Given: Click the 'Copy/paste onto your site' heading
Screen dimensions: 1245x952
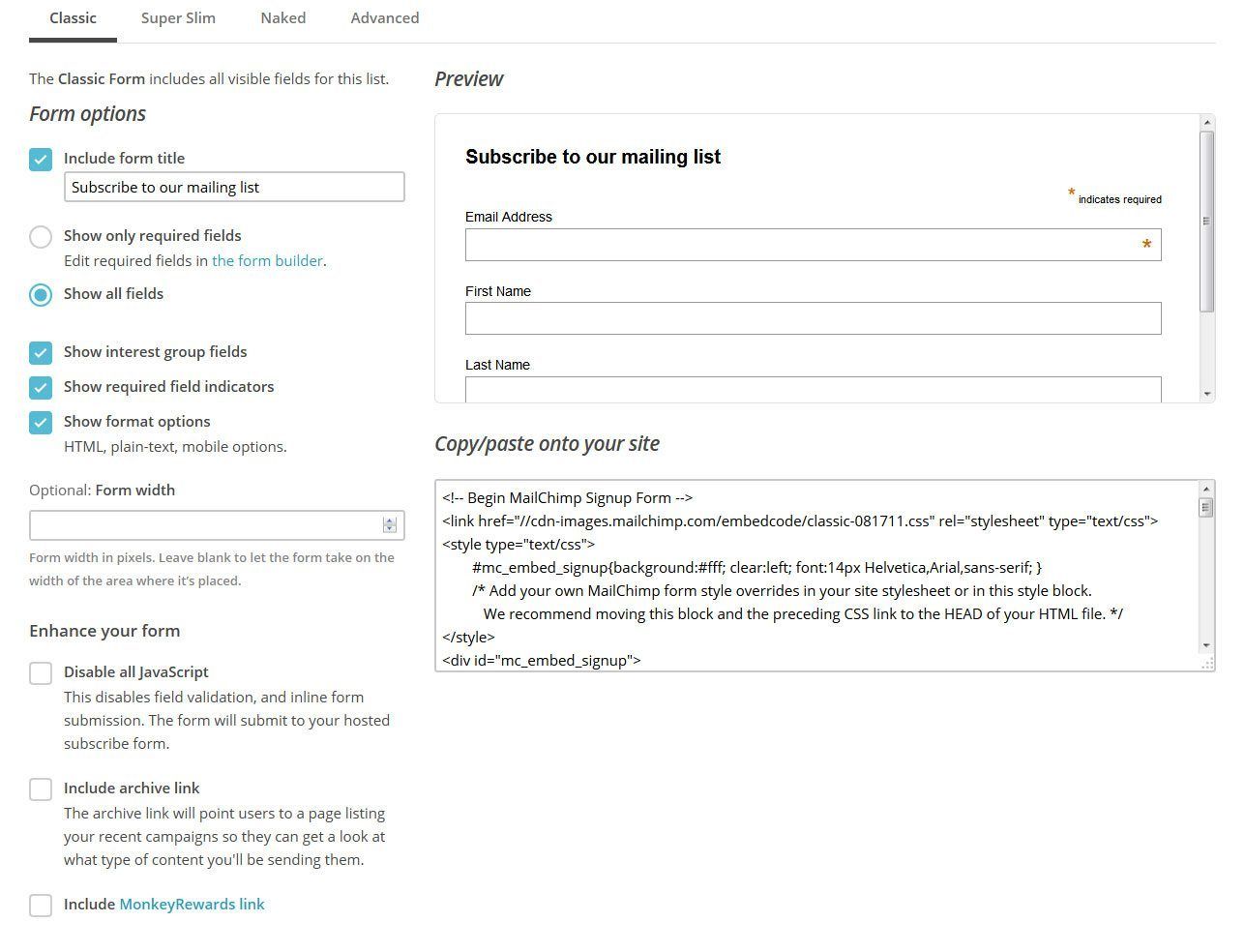Looking at the screenshot, I should [547, 444].
